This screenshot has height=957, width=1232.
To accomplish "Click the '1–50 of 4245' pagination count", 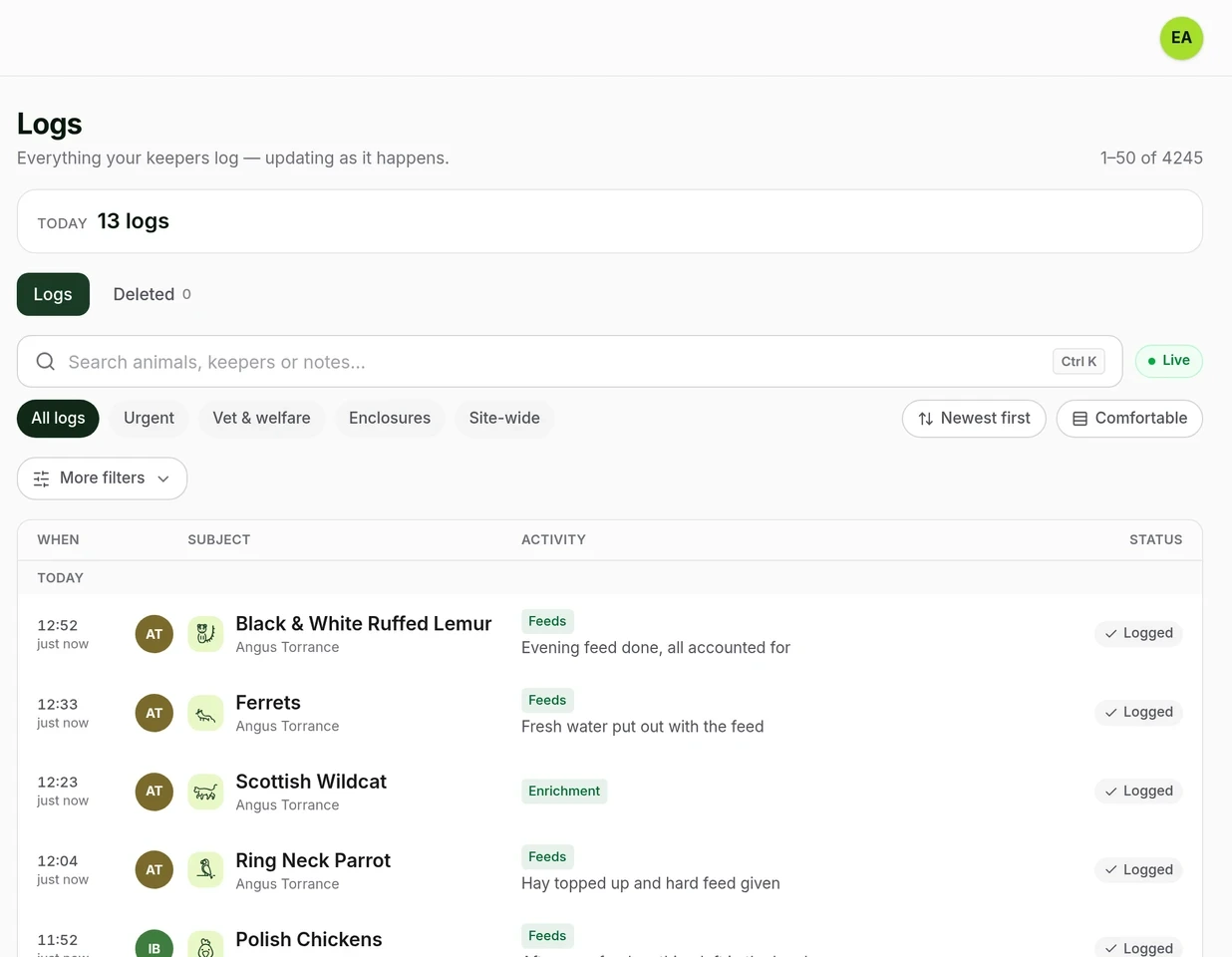I will coord(1151,158).
